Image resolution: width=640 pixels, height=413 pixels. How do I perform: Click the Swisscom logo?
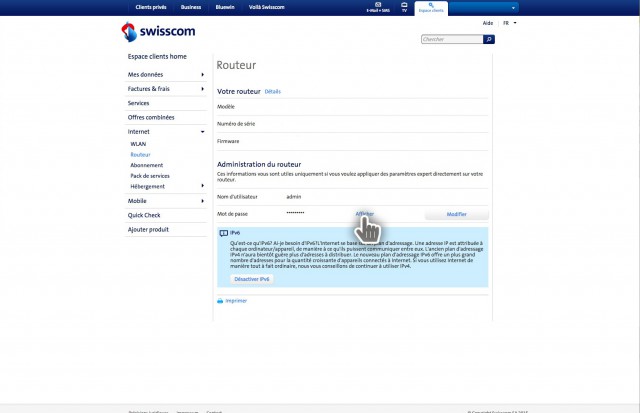pos(158,31)
